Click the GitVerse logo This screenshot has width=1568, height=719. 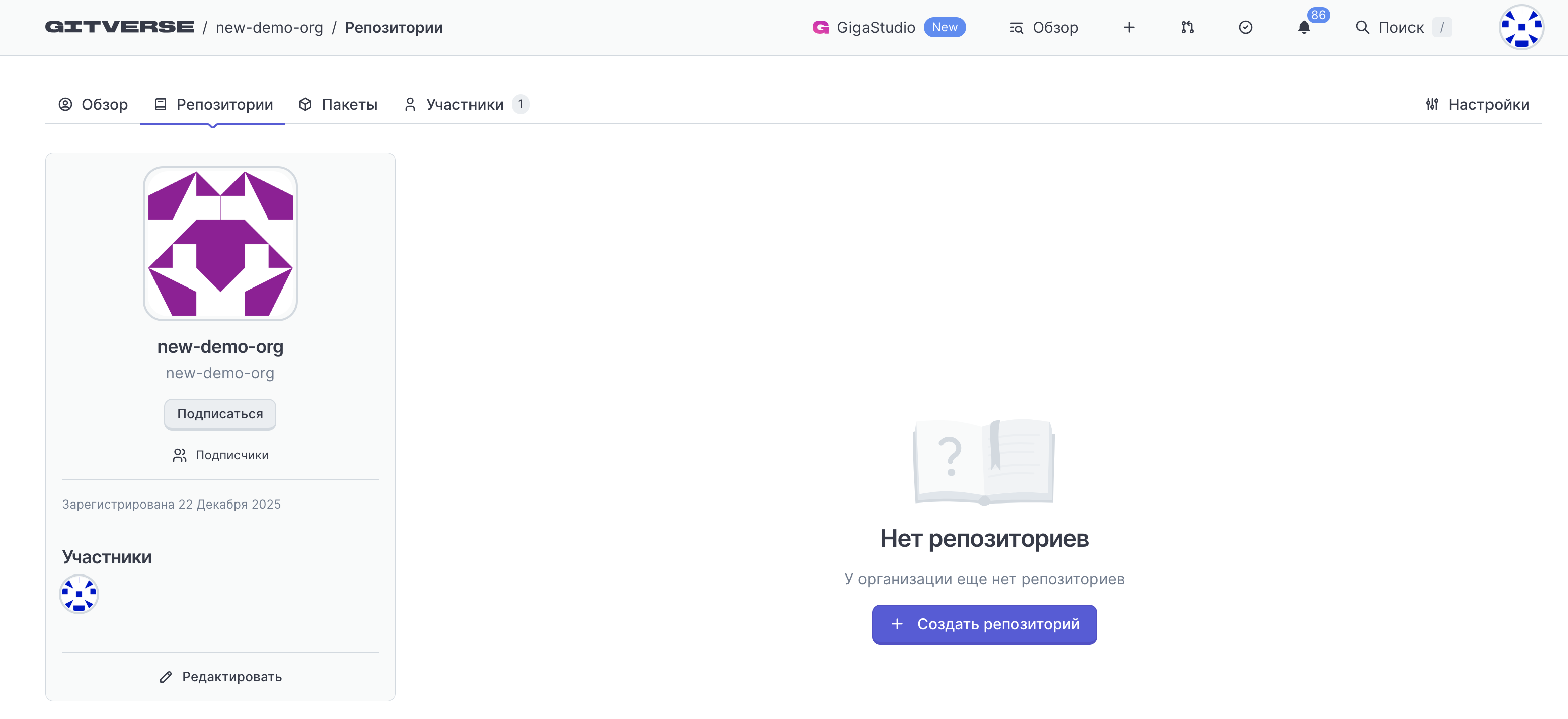click(119, 27)
